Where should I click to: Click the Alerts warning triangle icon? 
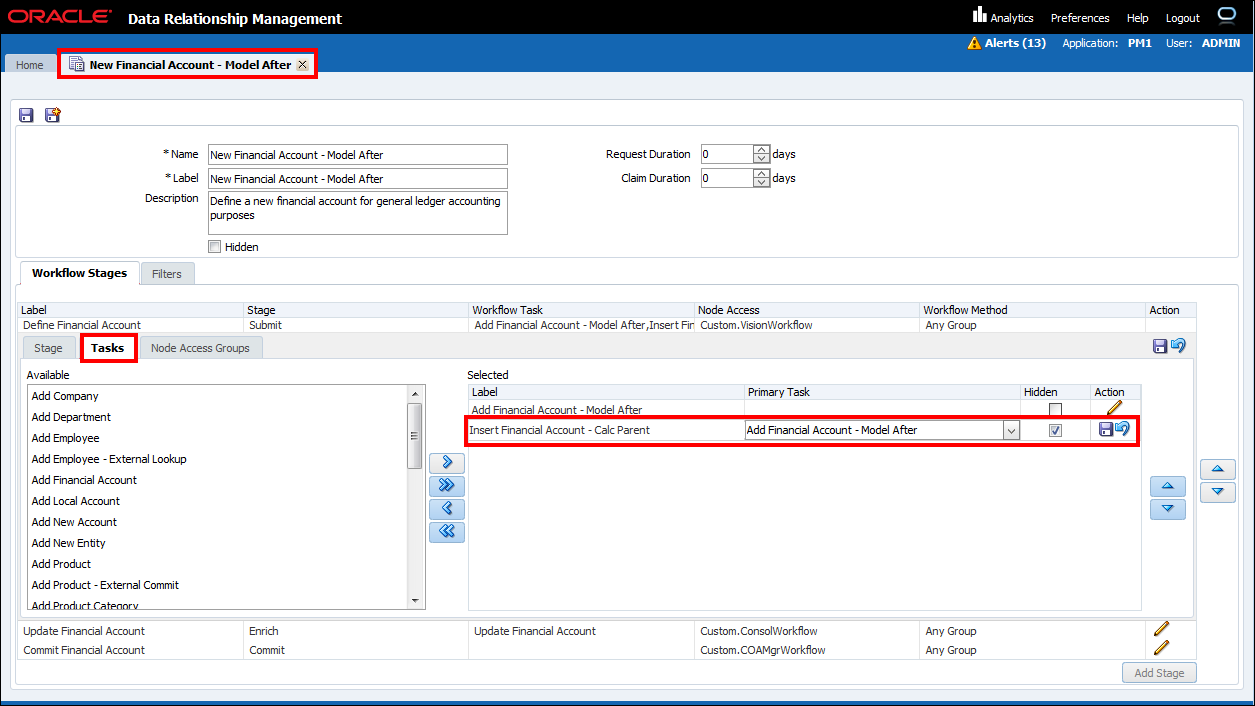click(974, 43)
